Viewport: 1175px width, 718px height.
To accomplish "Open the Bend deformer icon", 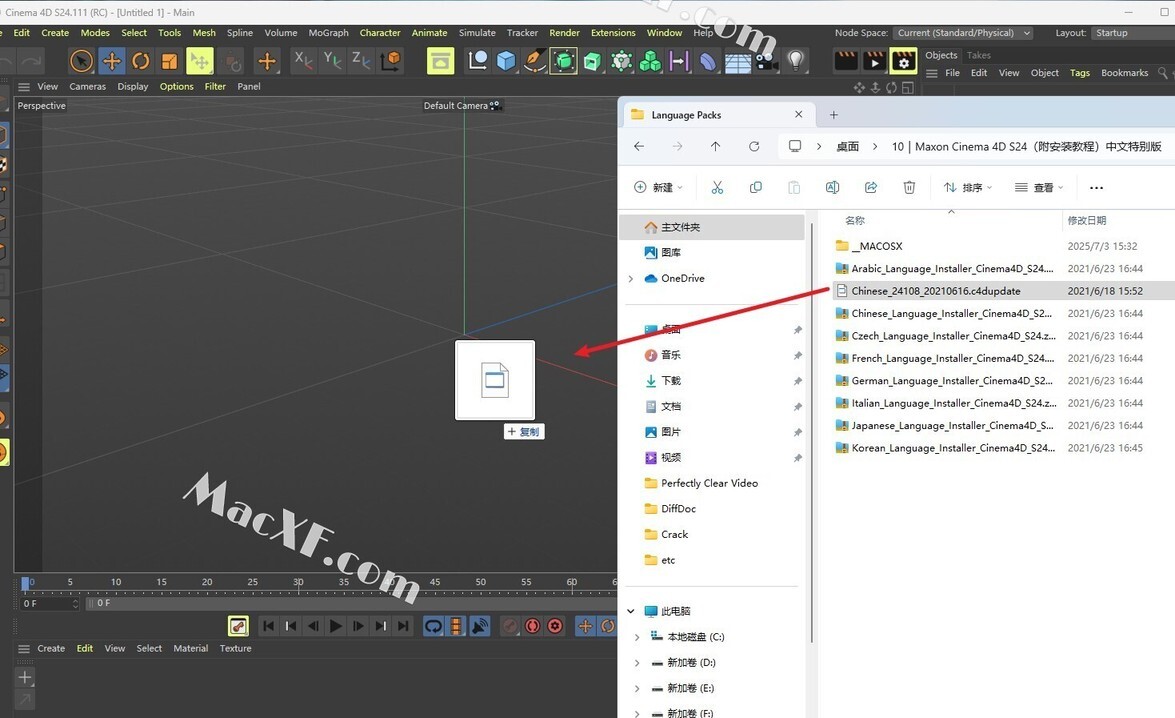I will coord(707,61).
